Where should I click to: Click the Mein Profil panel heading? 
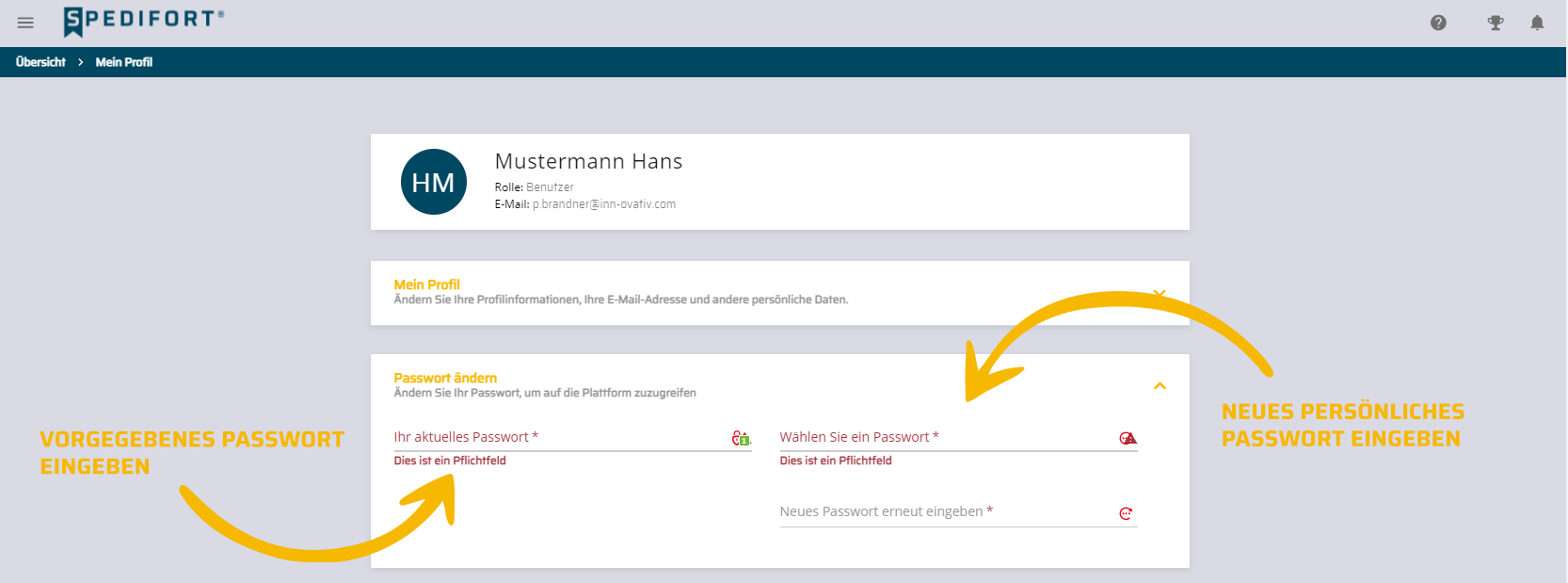pyautogui.click(x=426, y=284)
